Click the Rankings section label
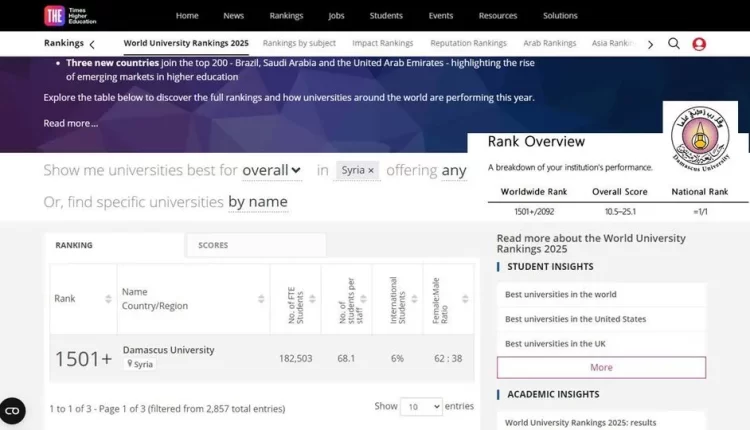750x430 pixels. pos(64,43)
